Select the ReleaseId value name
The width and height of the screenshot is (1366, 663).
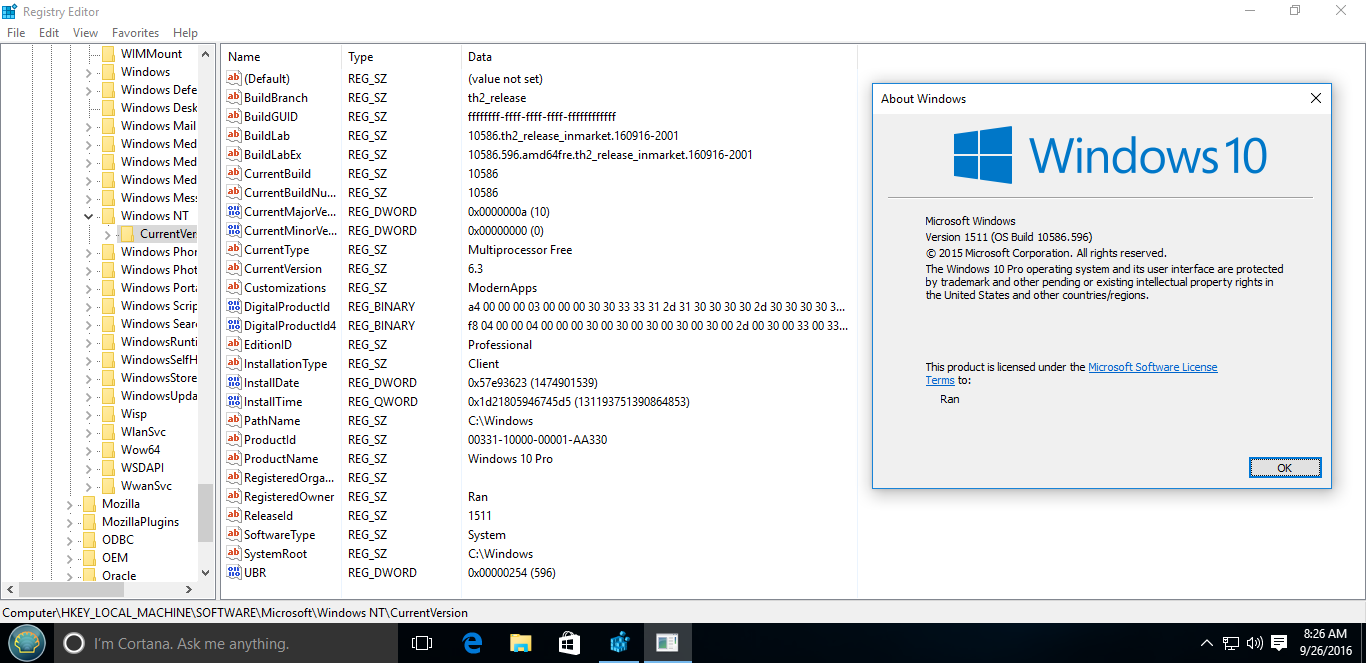[268, 516]
